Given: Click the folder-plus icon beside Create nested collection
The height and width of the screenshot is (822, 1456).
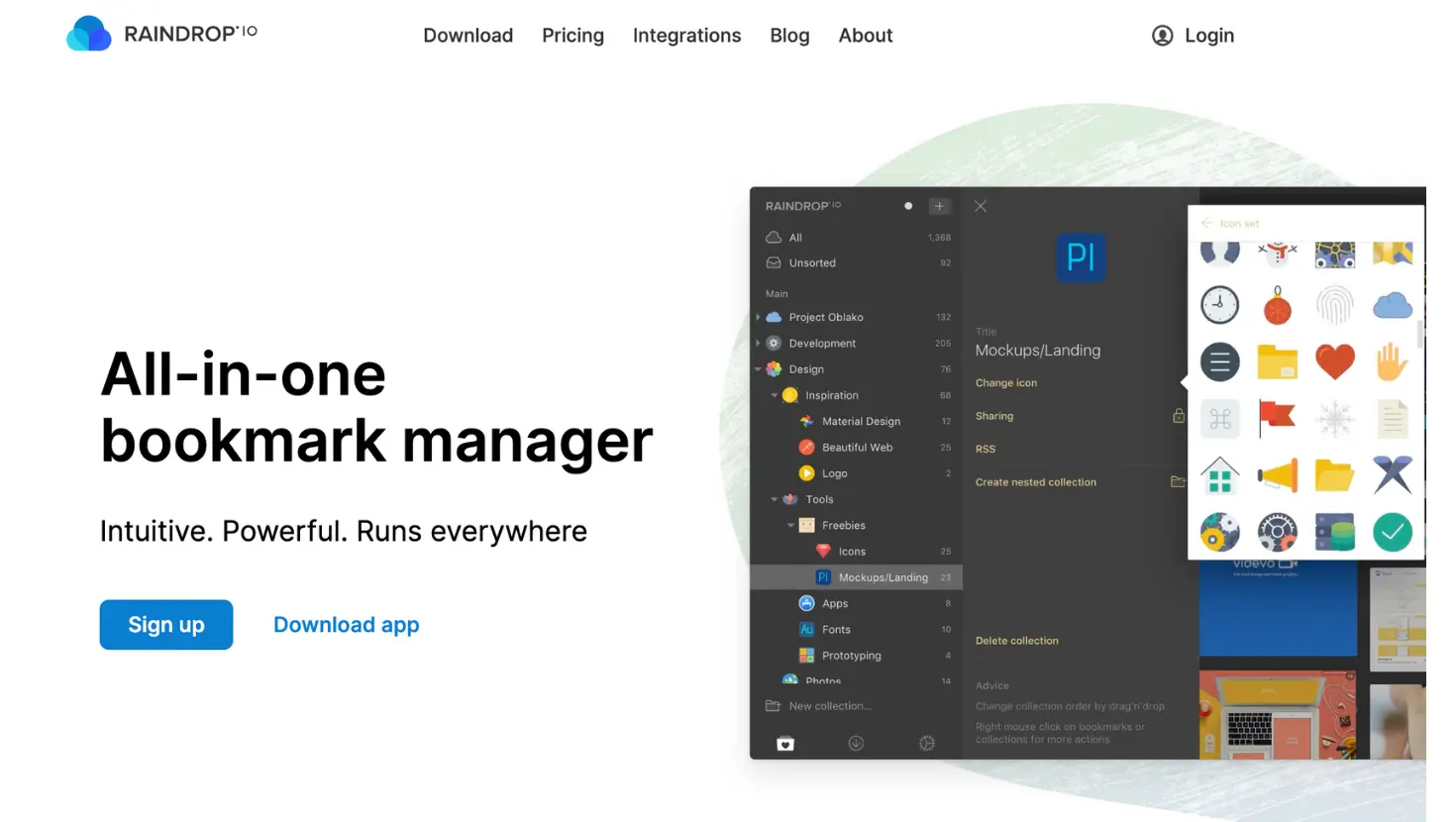Looking at the screenshot, I should [x=1178, y=481].
